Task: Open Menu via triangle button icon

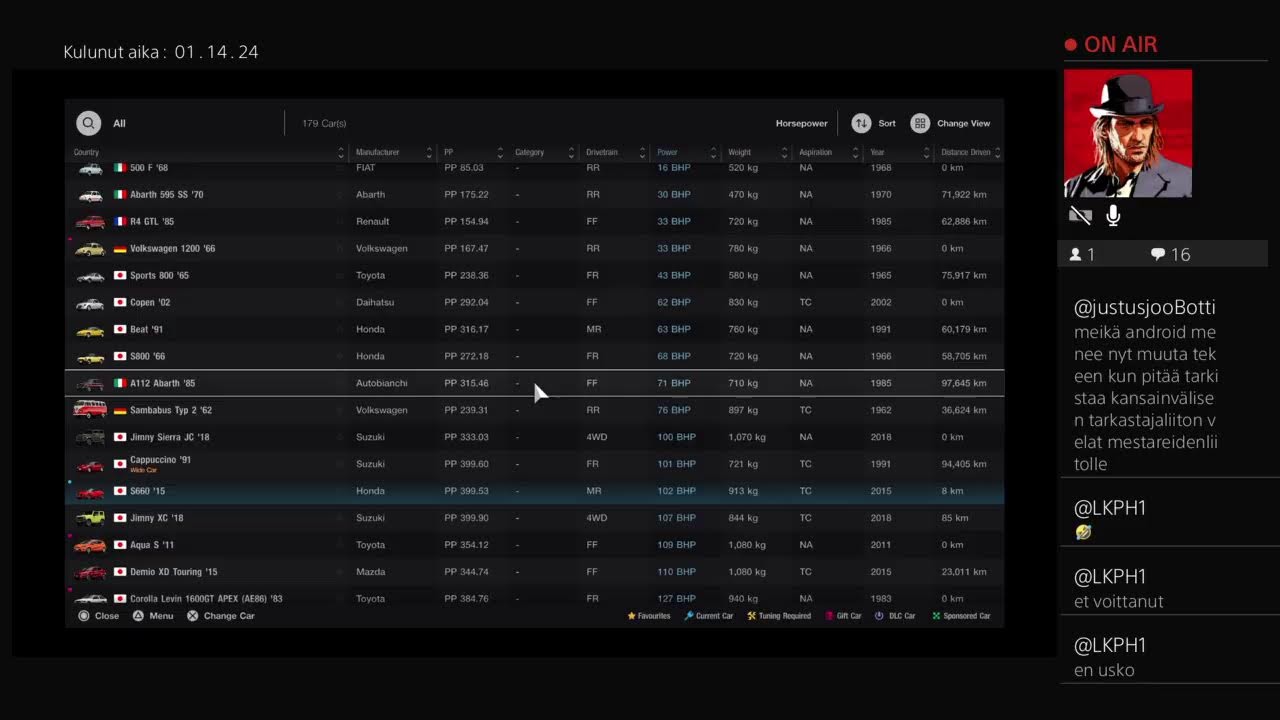Action: (139, 616)
